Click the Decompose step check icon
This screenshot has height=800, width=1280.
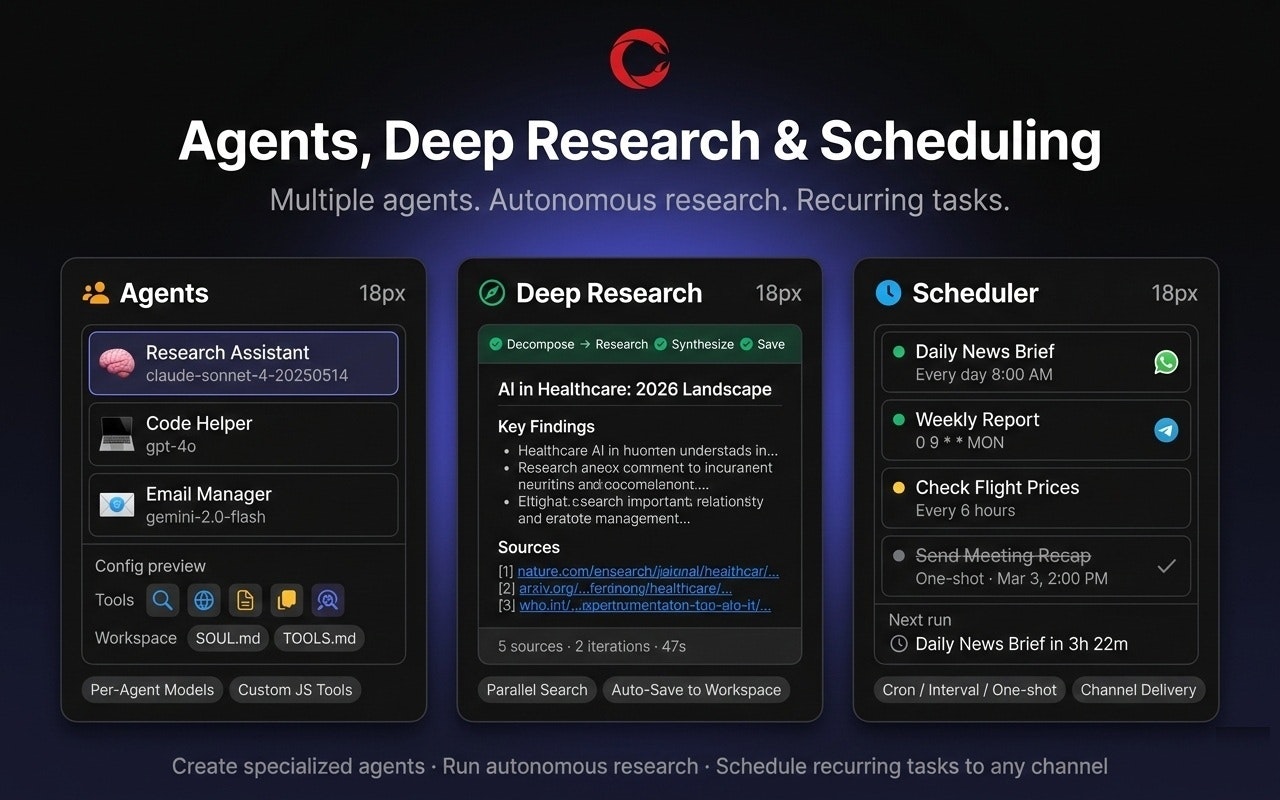point(495,344)
